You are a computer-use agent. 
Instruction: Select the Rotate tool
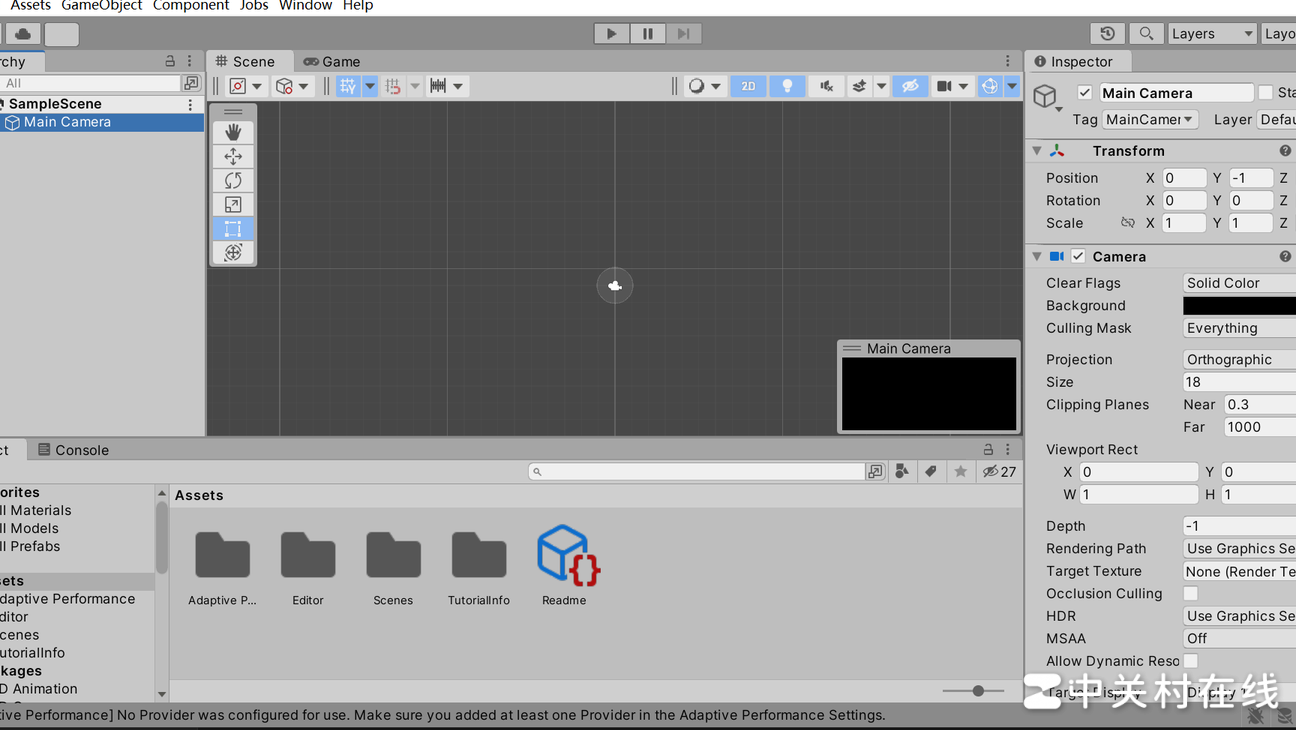(x=233, y=180)
